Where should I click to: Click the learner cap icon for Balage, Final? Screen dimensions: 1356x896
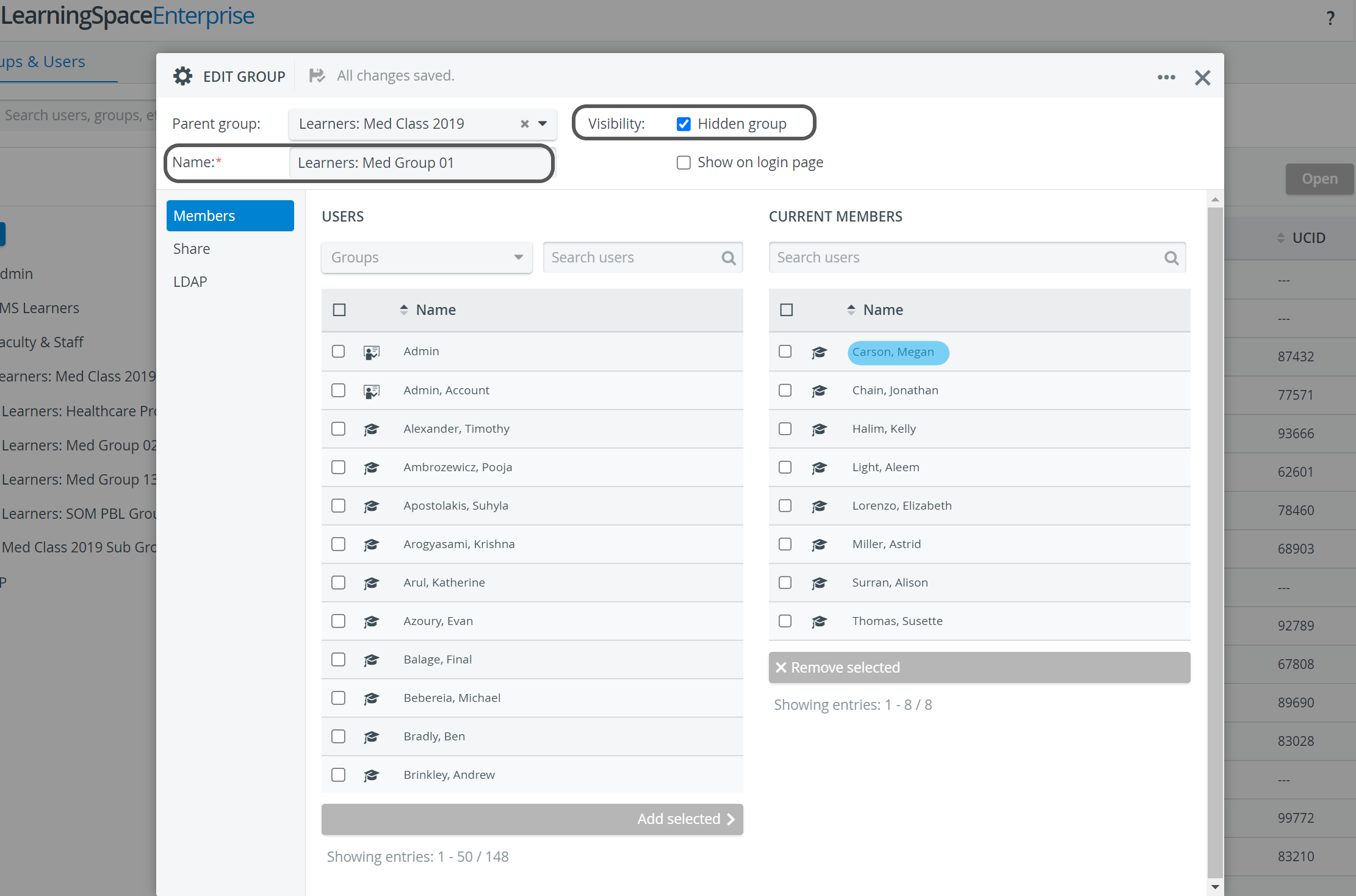pyautogui.click(x=371, y=660)
